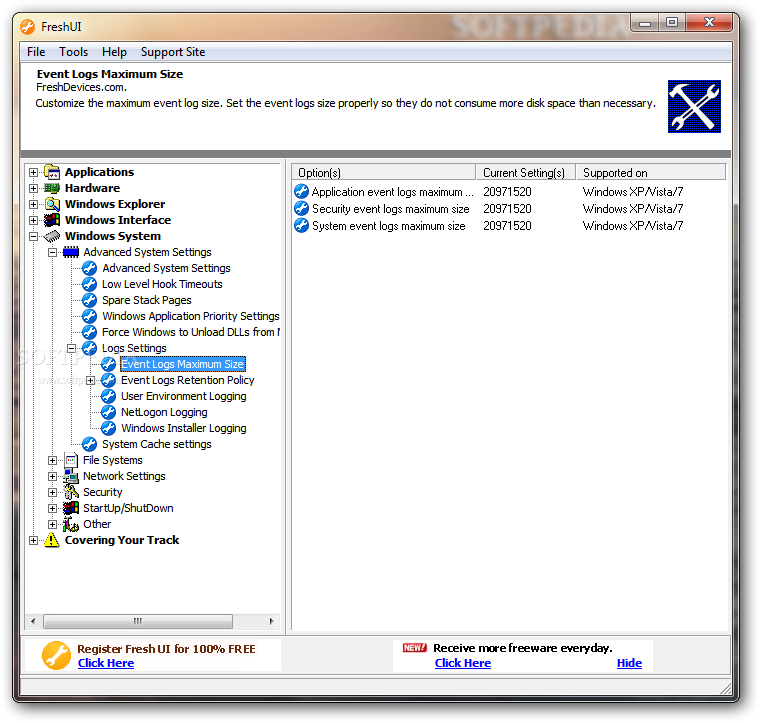Click icon beside Low Level Hook Timeouts
The image size is (760, 723).
tap(89, 284)
